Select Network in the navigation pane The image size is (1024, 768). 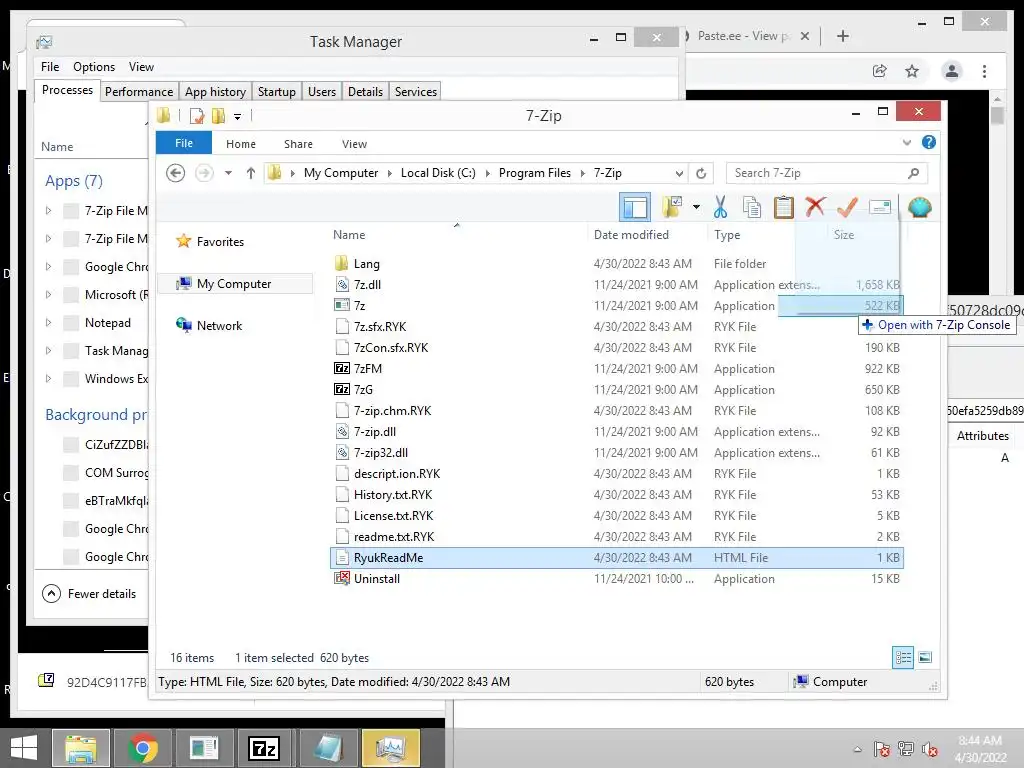click(x=219, y=325)
